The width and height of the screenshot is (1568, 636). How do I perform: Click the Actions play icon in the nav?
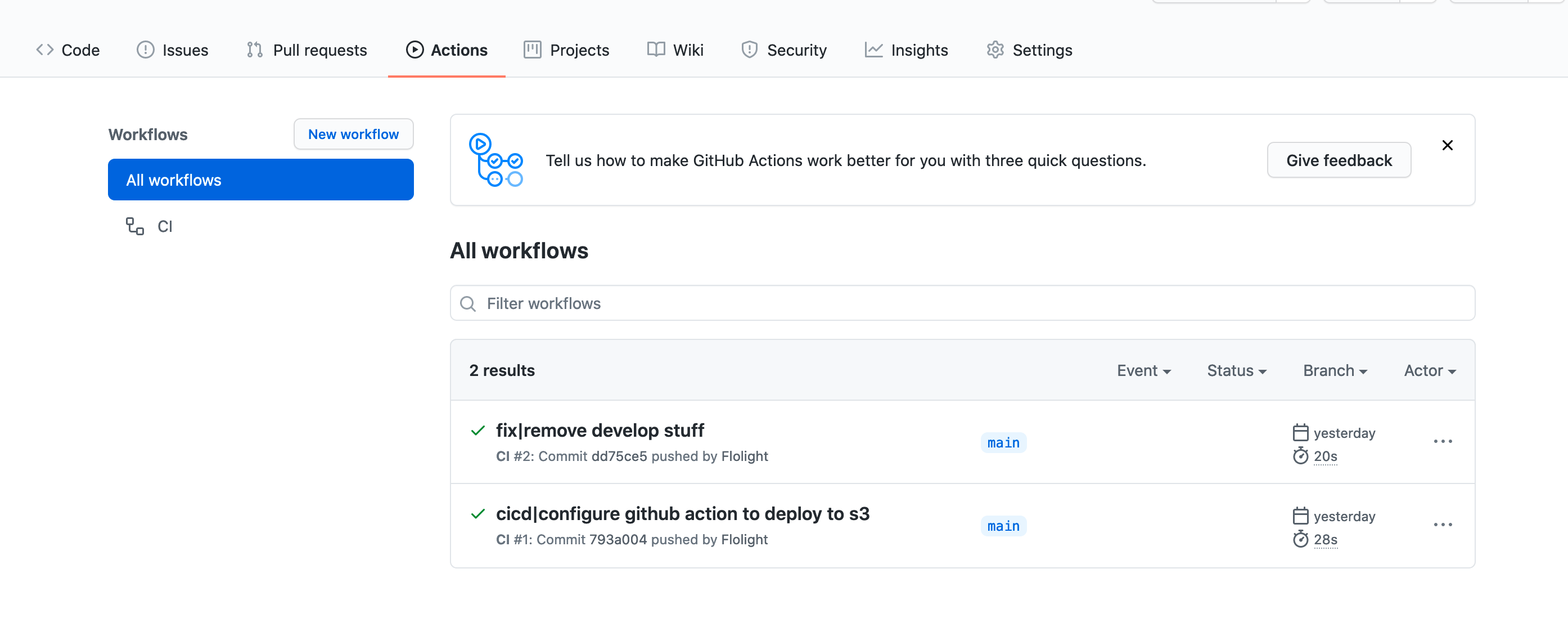point(414,50)
